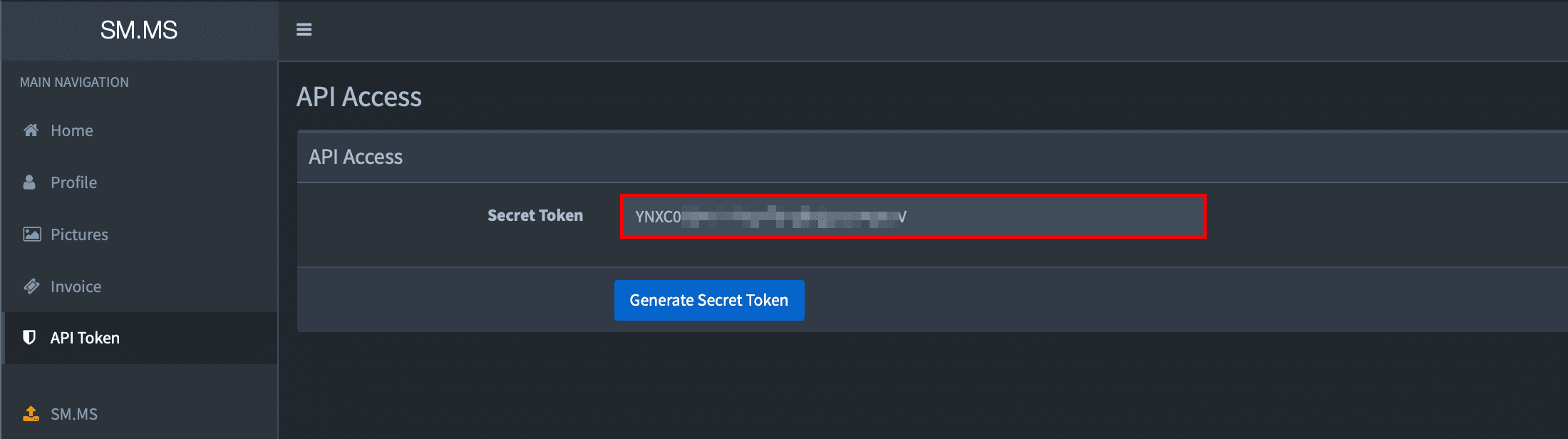Open the Home menu item

[72, 130]
